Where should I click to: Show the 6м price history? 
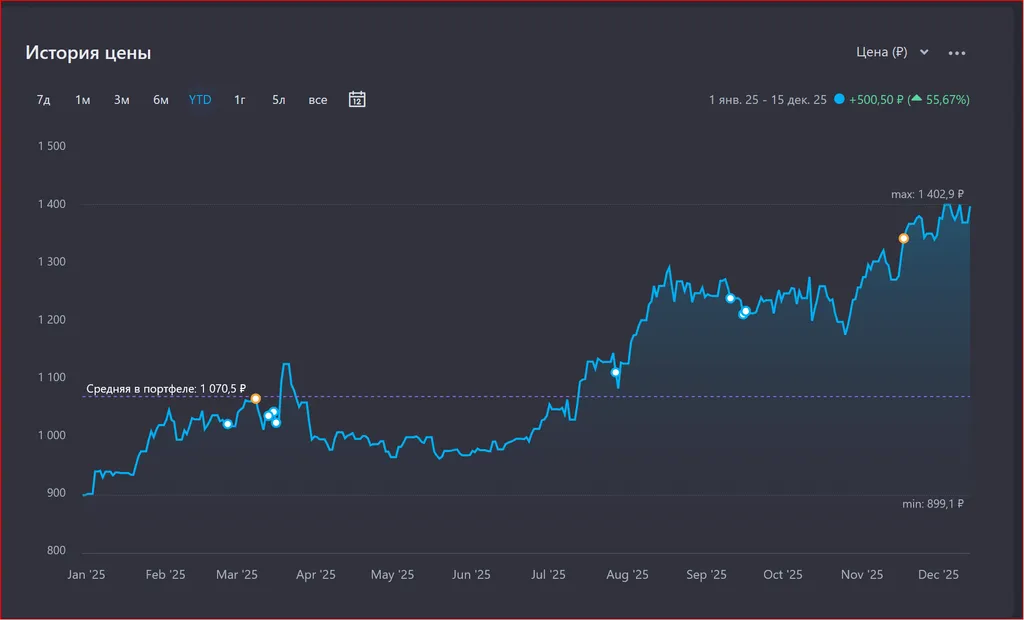[161, 100]
